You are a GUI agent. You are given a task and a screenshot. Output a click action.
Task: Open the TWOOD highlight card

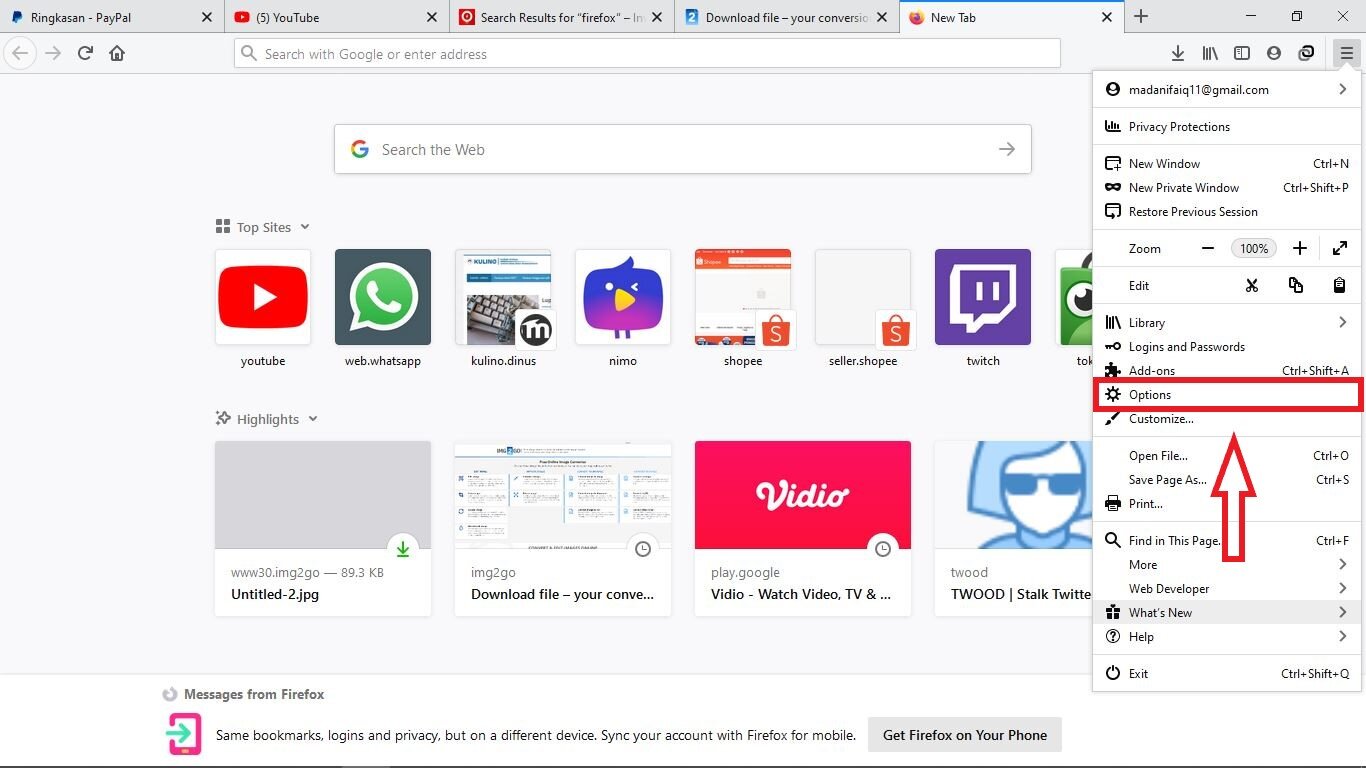[x=1013, y=528]
